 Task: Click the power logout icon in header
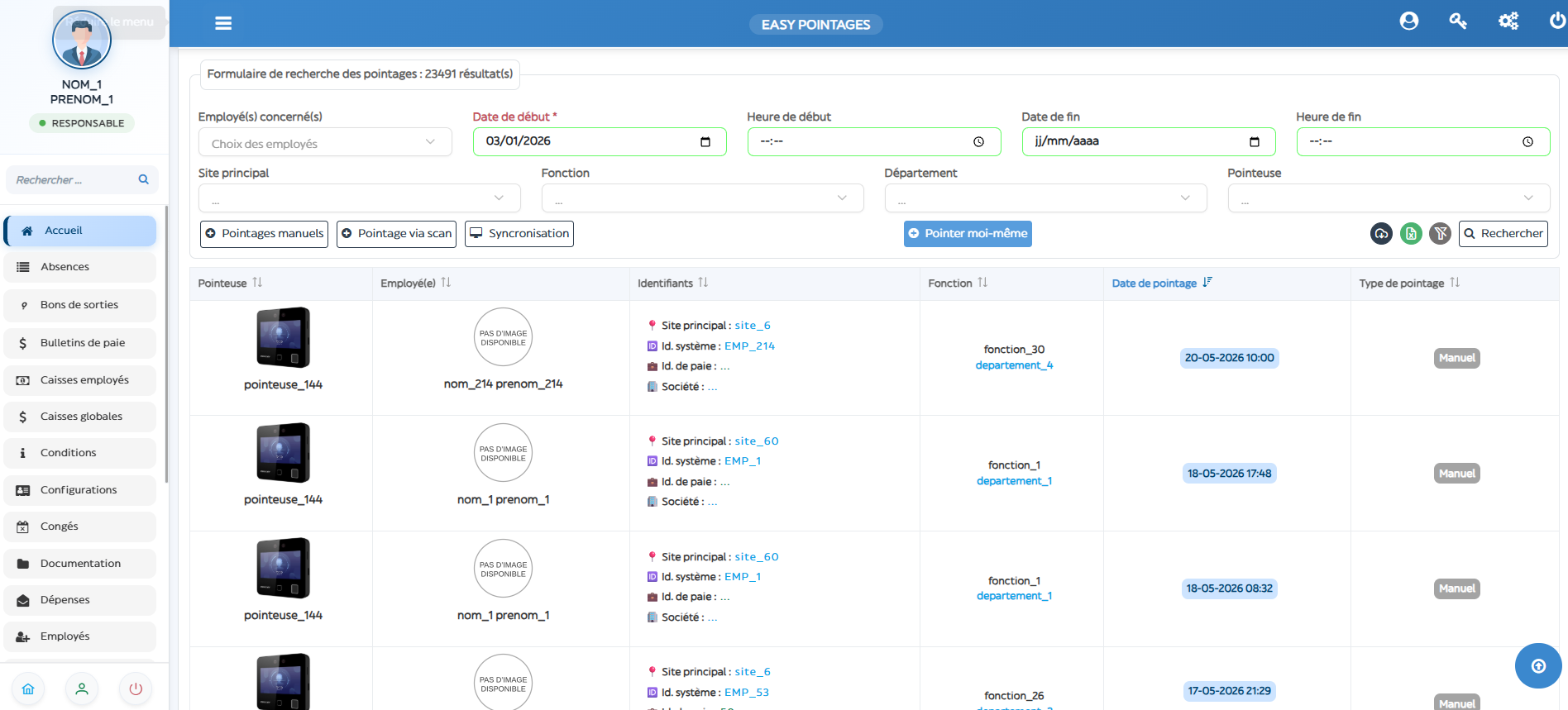(x=1557, y=21)
